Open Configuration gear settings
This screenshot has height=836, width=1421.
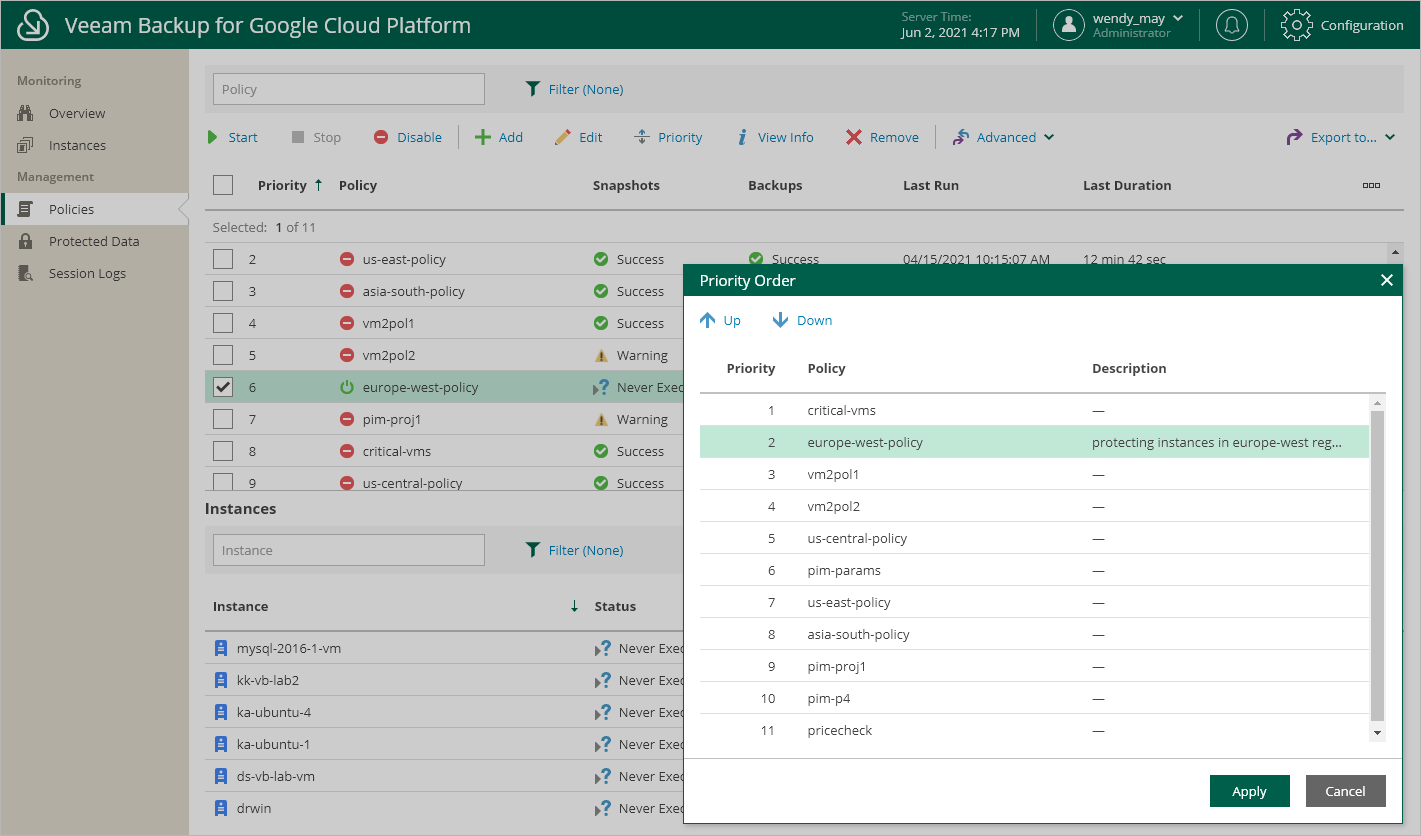pos(1297,25)
